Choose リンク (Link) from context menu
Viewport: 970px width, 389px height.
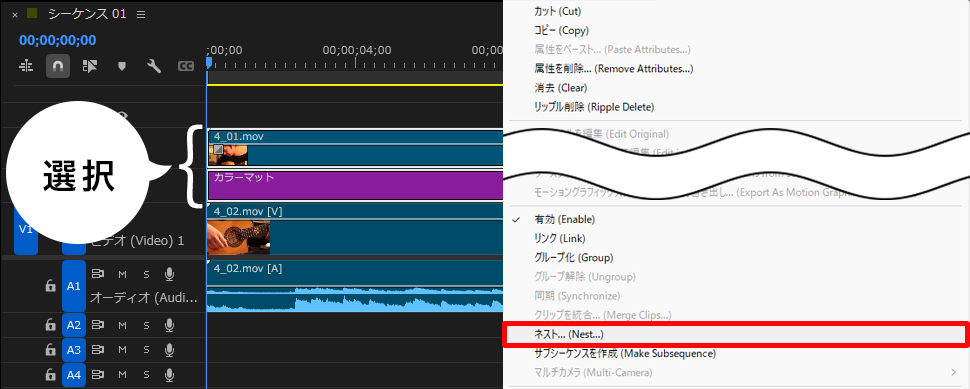point(559,238)
